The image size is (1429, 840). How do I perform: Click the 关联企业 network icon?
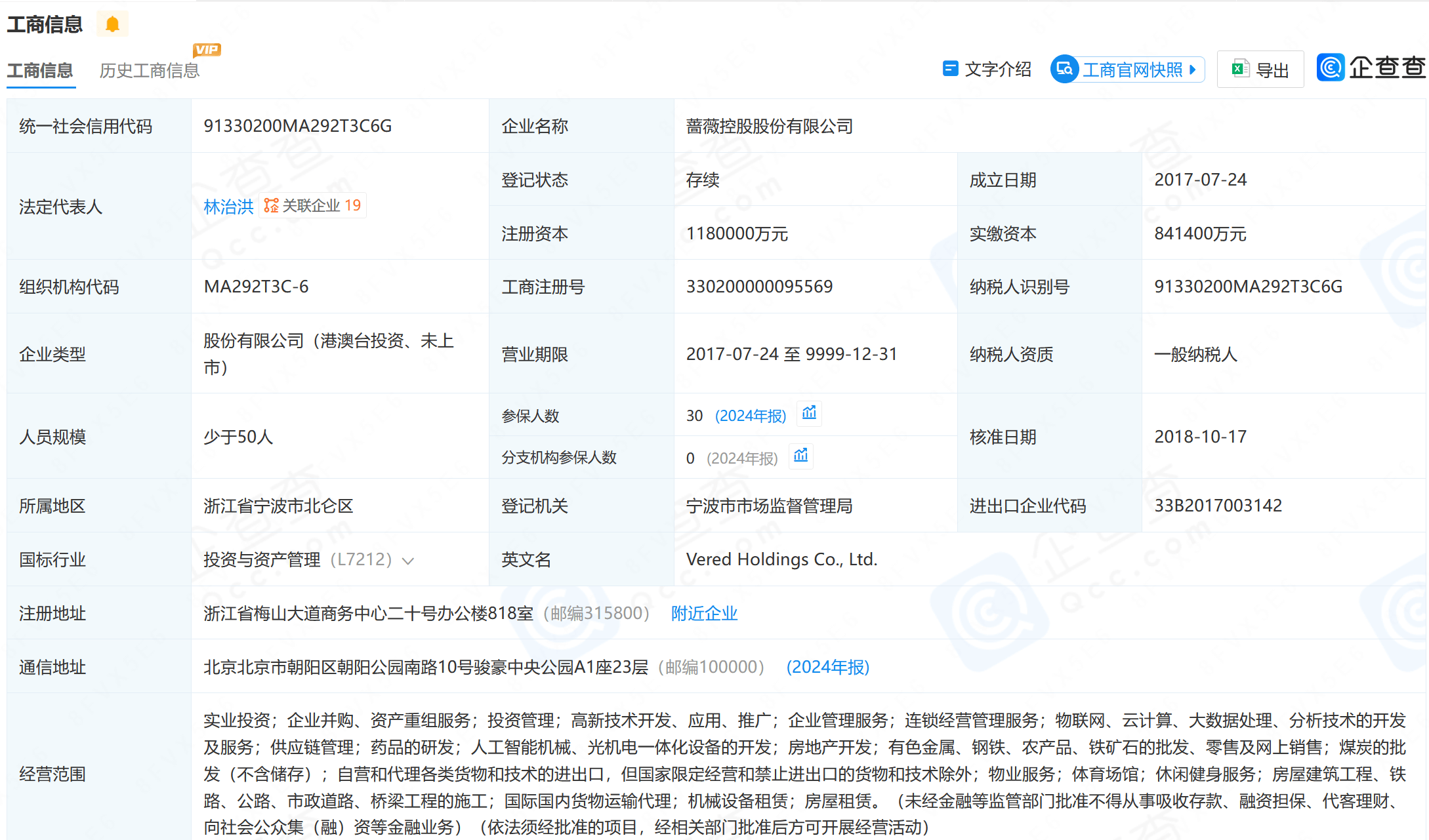coord(271,206)
